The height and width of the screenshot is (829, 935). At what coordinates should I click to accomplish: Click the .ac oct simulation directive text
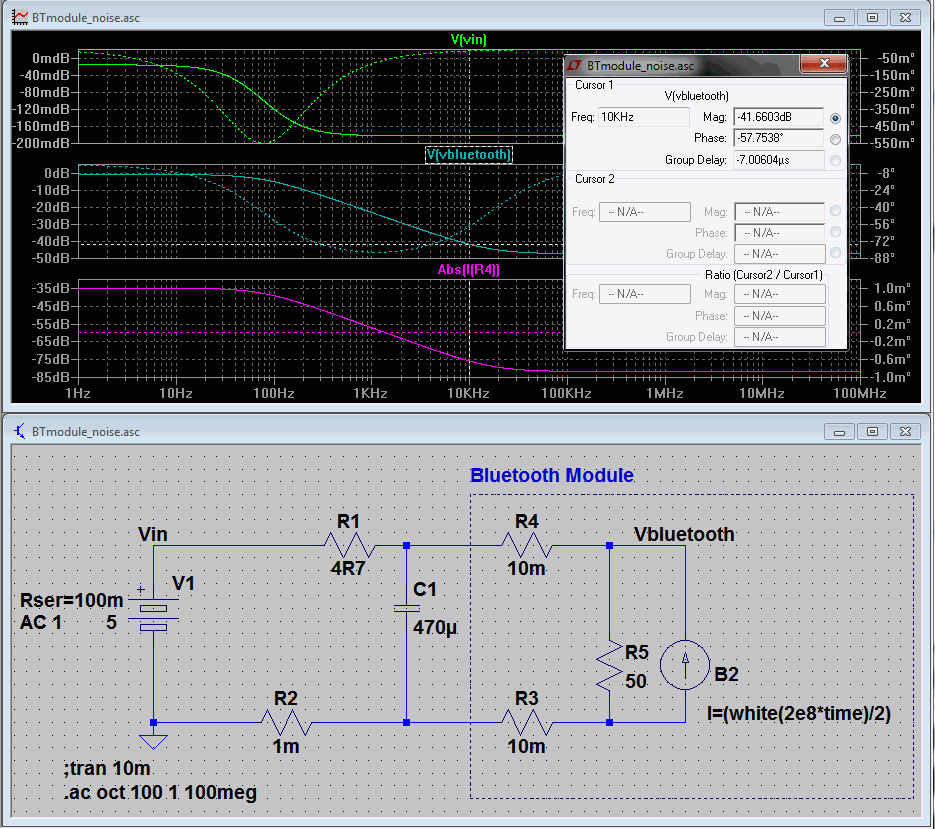(x=160, y=793)
